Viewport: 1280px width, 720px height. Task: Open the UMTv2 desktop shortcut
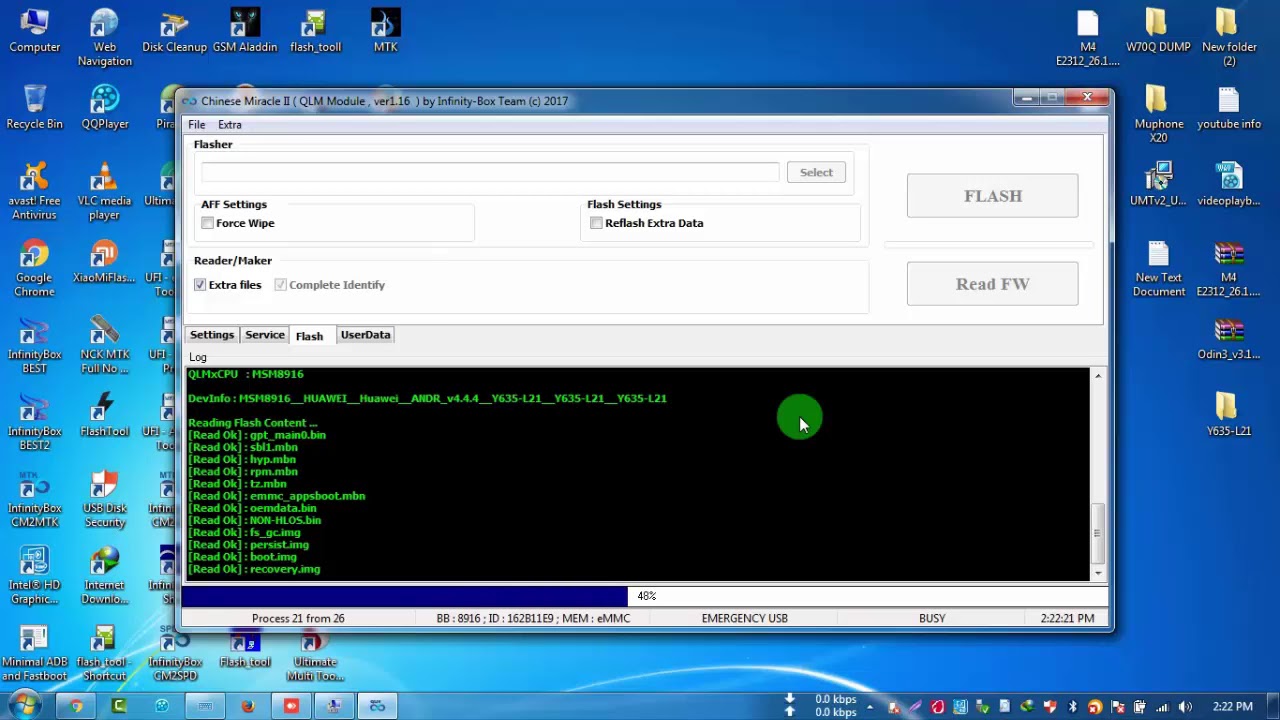tap(1159, 185)
